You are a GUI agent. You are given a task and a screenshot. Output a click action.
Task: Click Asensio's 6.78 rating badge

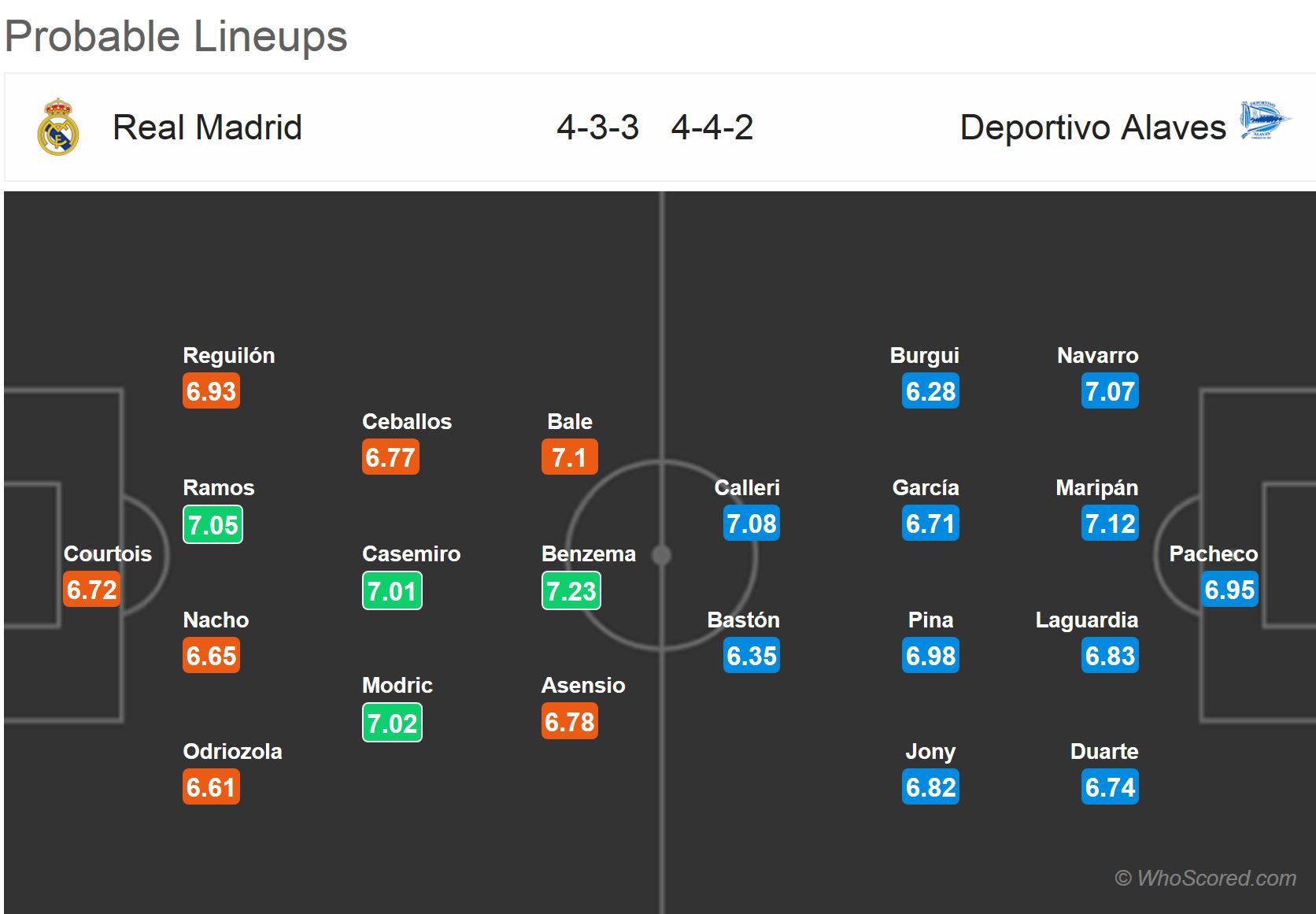[x=570, y=722]
